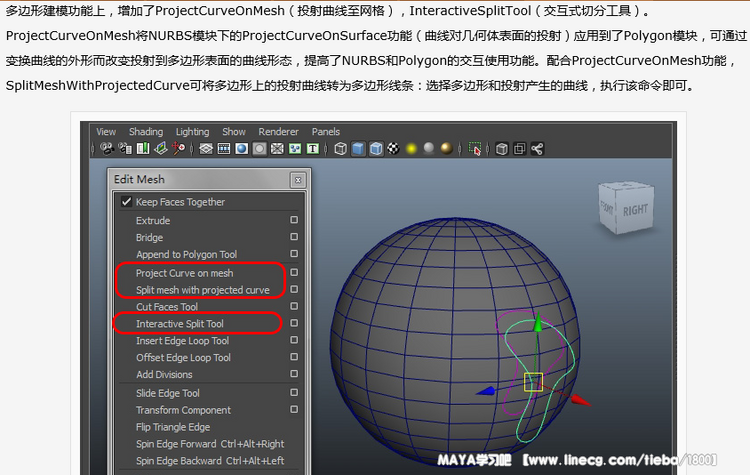Open Split mesh with projected curve option box
Screen dimensions: 750x475
(294, 289)
